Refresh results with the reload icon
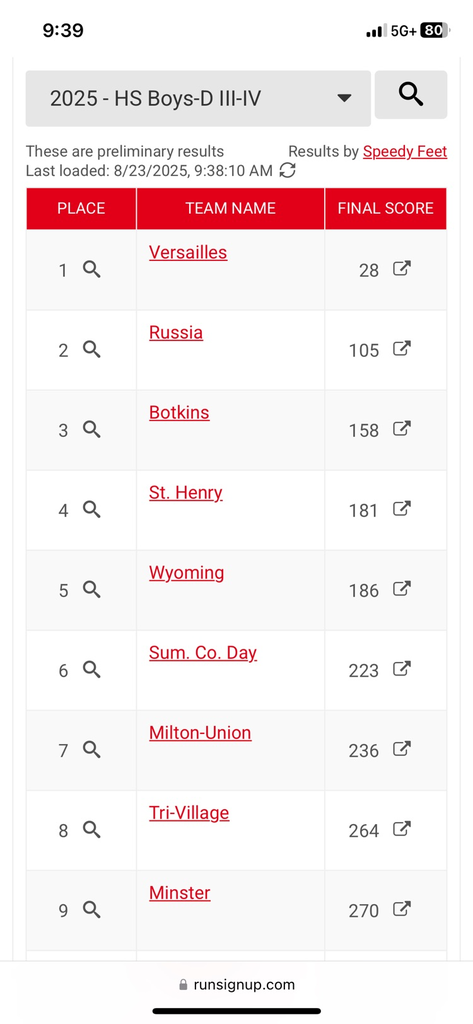Image resolution: width=473 pixels, height=1024 pixels. point(287,170)
